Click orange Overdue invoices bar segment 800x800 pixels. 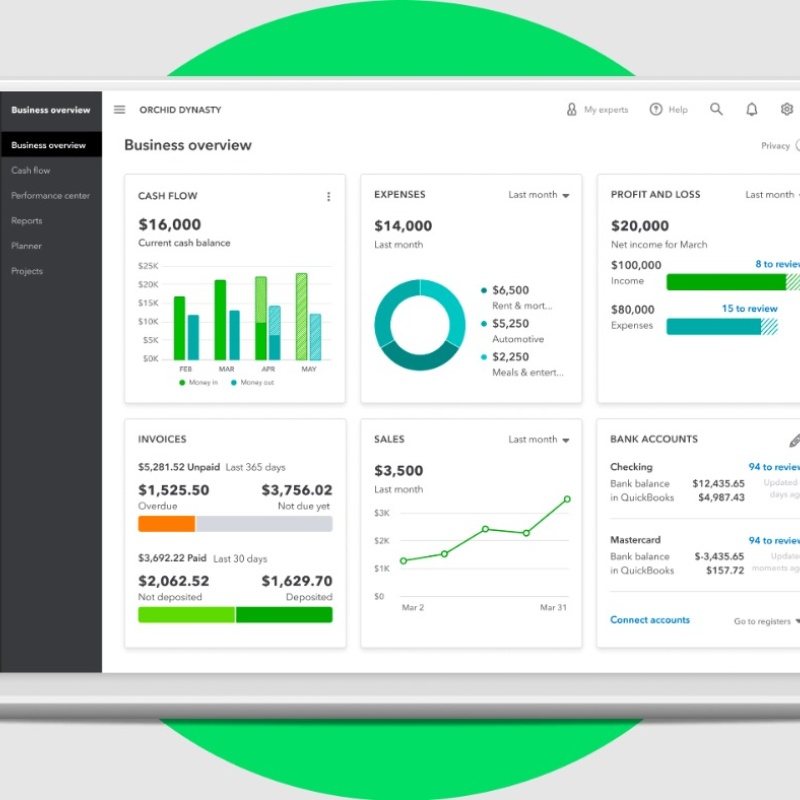166,524
